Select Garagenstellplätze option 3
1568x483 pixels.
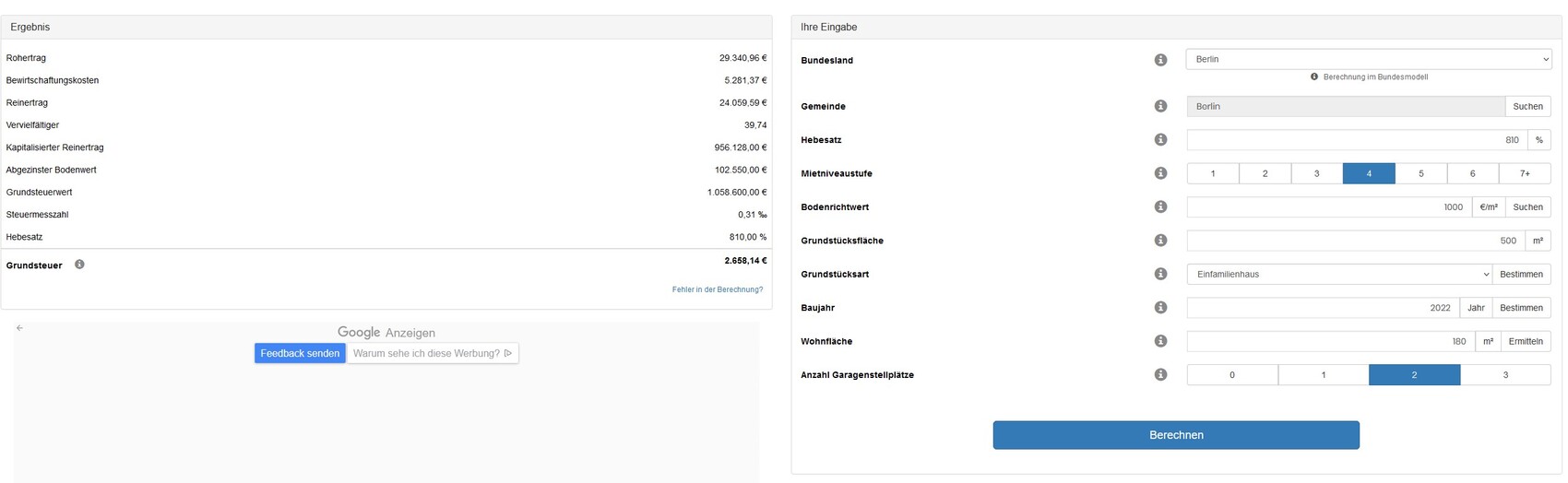coord(1504,375)
